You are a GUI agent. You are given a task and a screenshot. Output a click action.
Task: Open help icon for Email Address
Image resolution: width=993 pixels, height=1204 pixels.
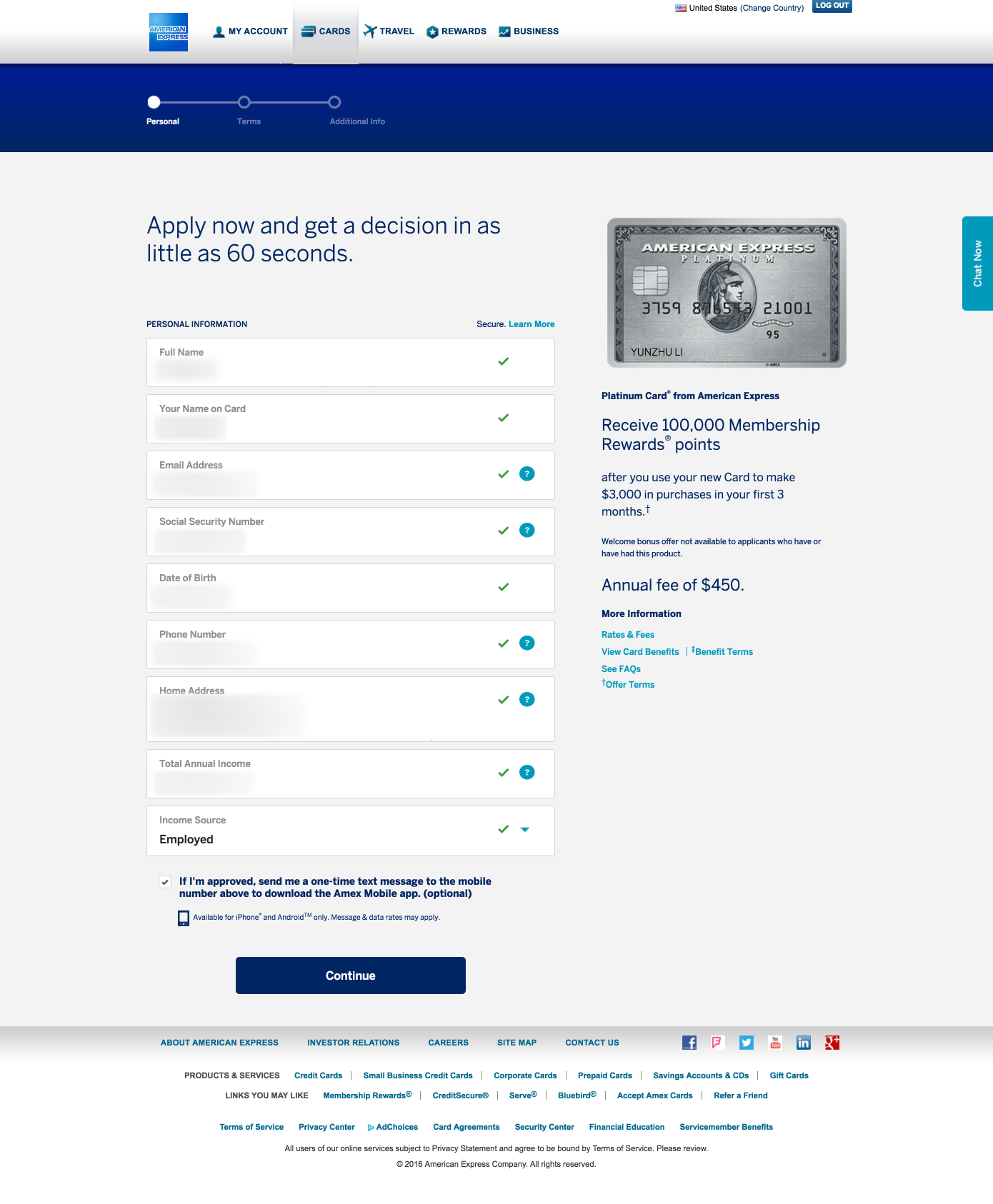pos(527,473)
